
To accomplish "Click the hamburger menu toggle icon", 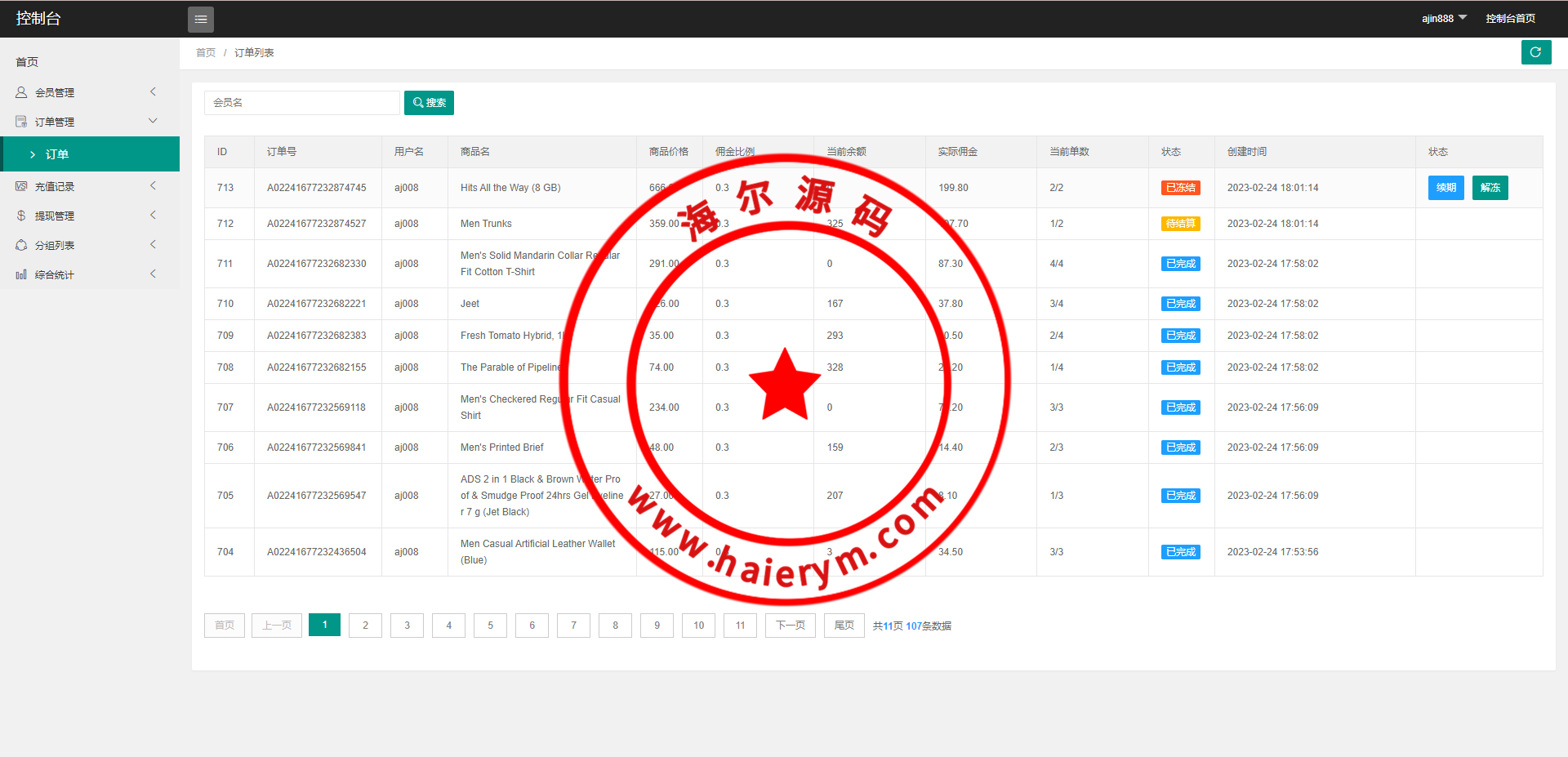I will click(x=200, y=19).
